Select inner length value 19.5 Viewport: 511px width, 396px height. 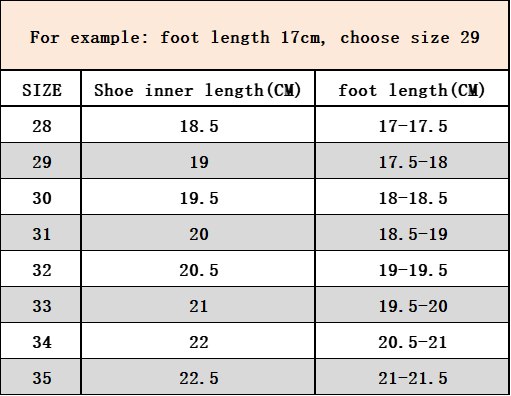(198, 197)
